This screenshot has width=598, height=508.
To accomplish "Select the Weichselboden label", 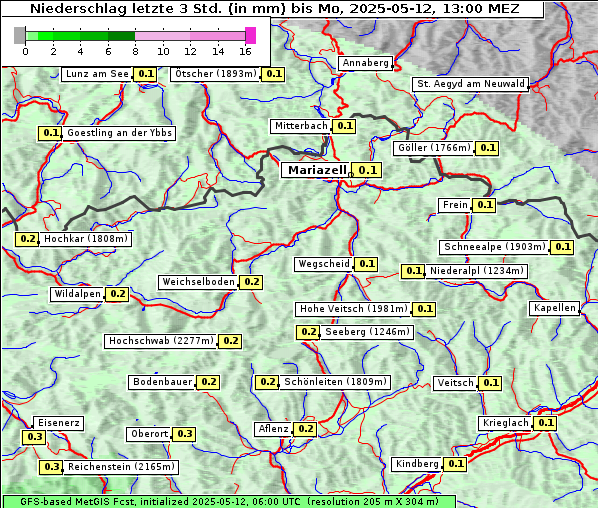I will pos(198,282).
